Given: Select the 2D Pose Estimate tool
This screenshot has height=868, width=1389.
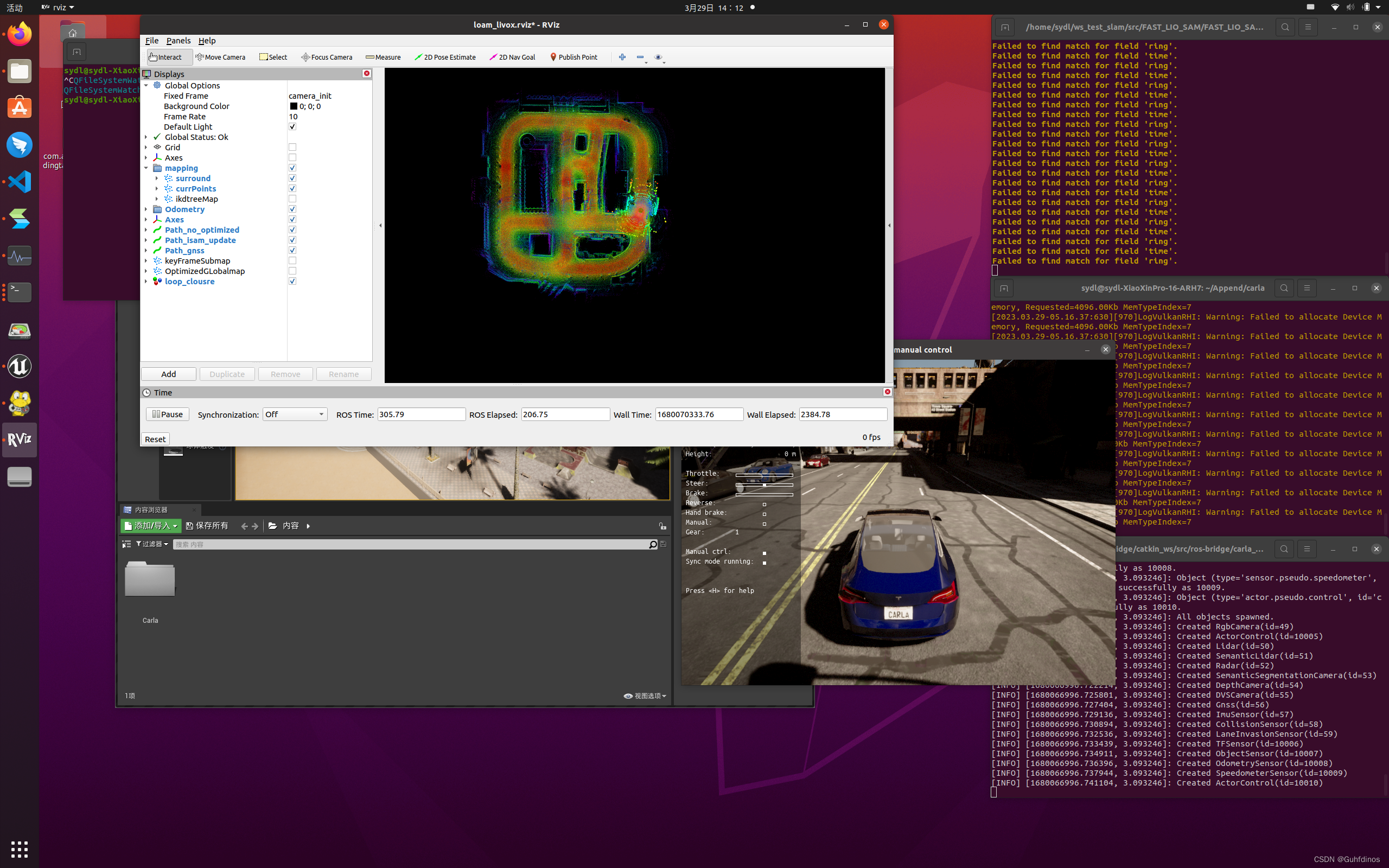Looking at the screenshot, I should (x=445, y=57).
